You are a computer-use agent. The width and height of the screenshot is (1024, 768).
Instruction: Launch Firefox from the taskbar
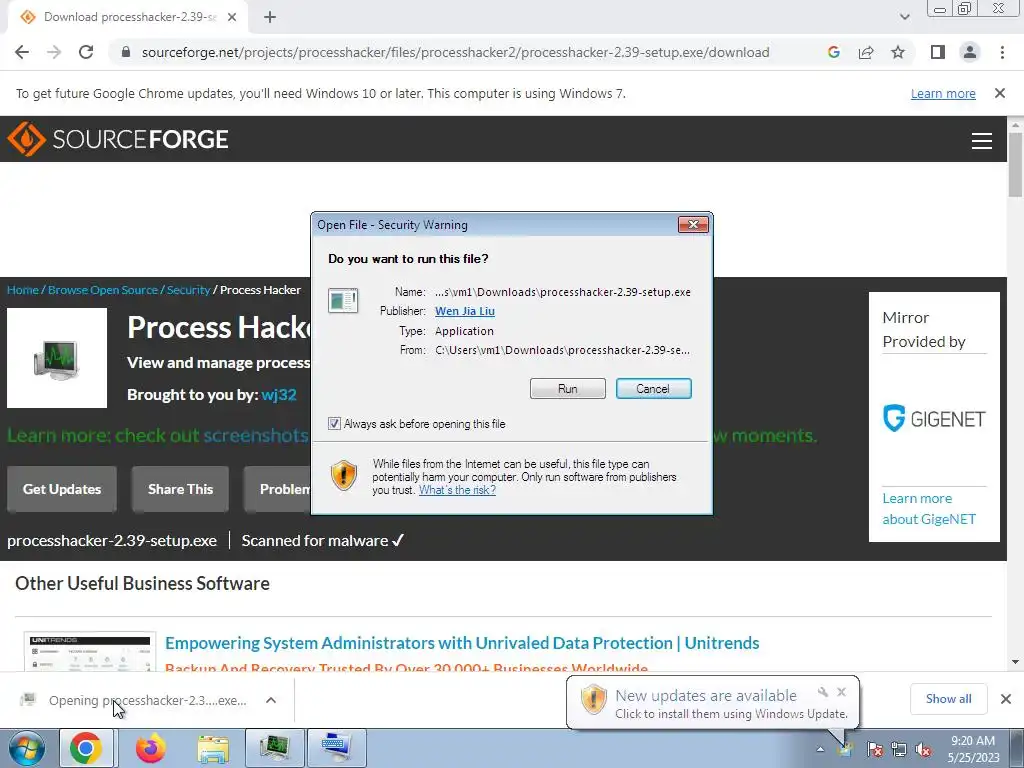[151, 748]
